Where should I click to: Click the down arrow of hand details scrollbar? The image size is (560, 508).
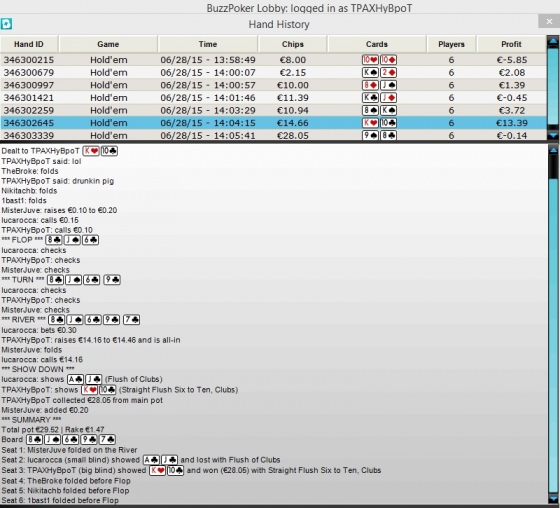[553, 498]
